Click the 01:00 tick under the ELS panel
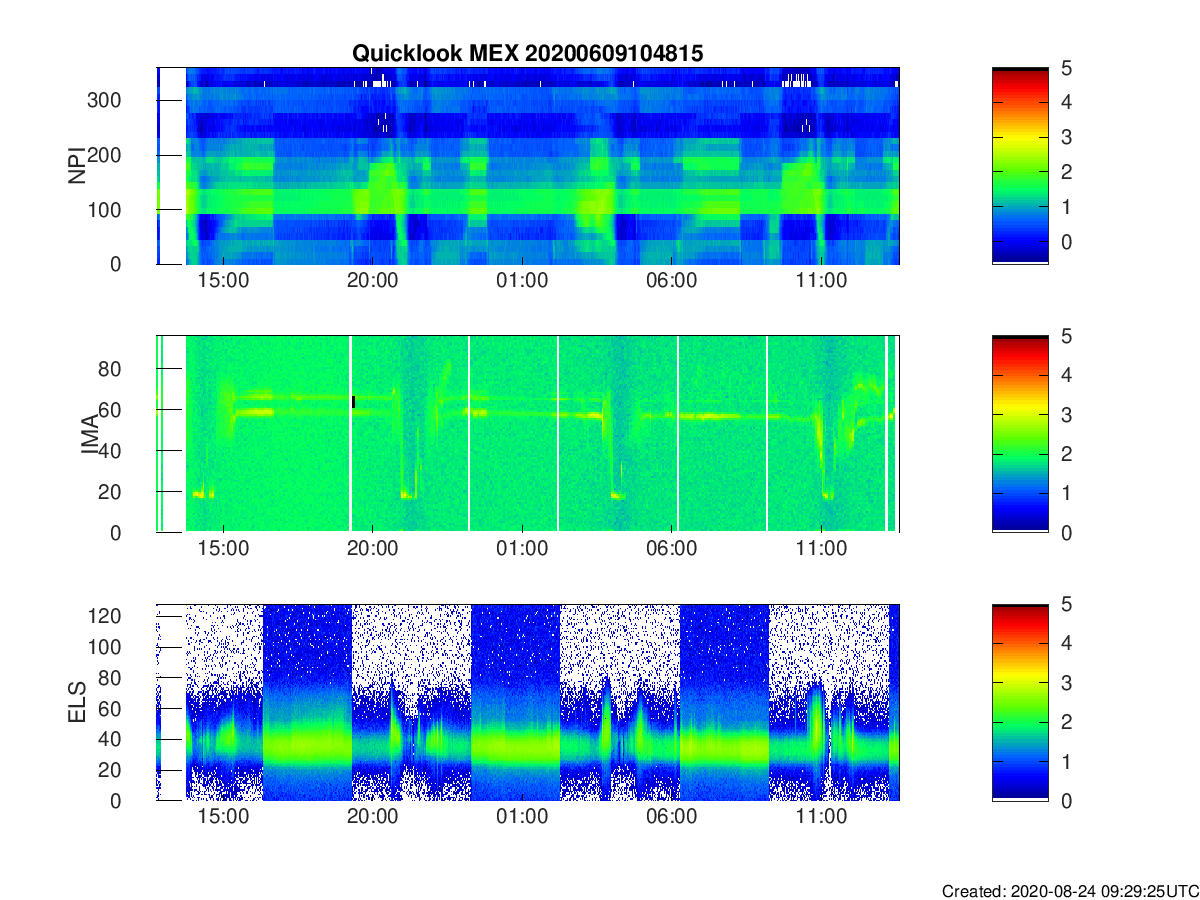The image size is (1200, 900). click(x=522, y=817)
